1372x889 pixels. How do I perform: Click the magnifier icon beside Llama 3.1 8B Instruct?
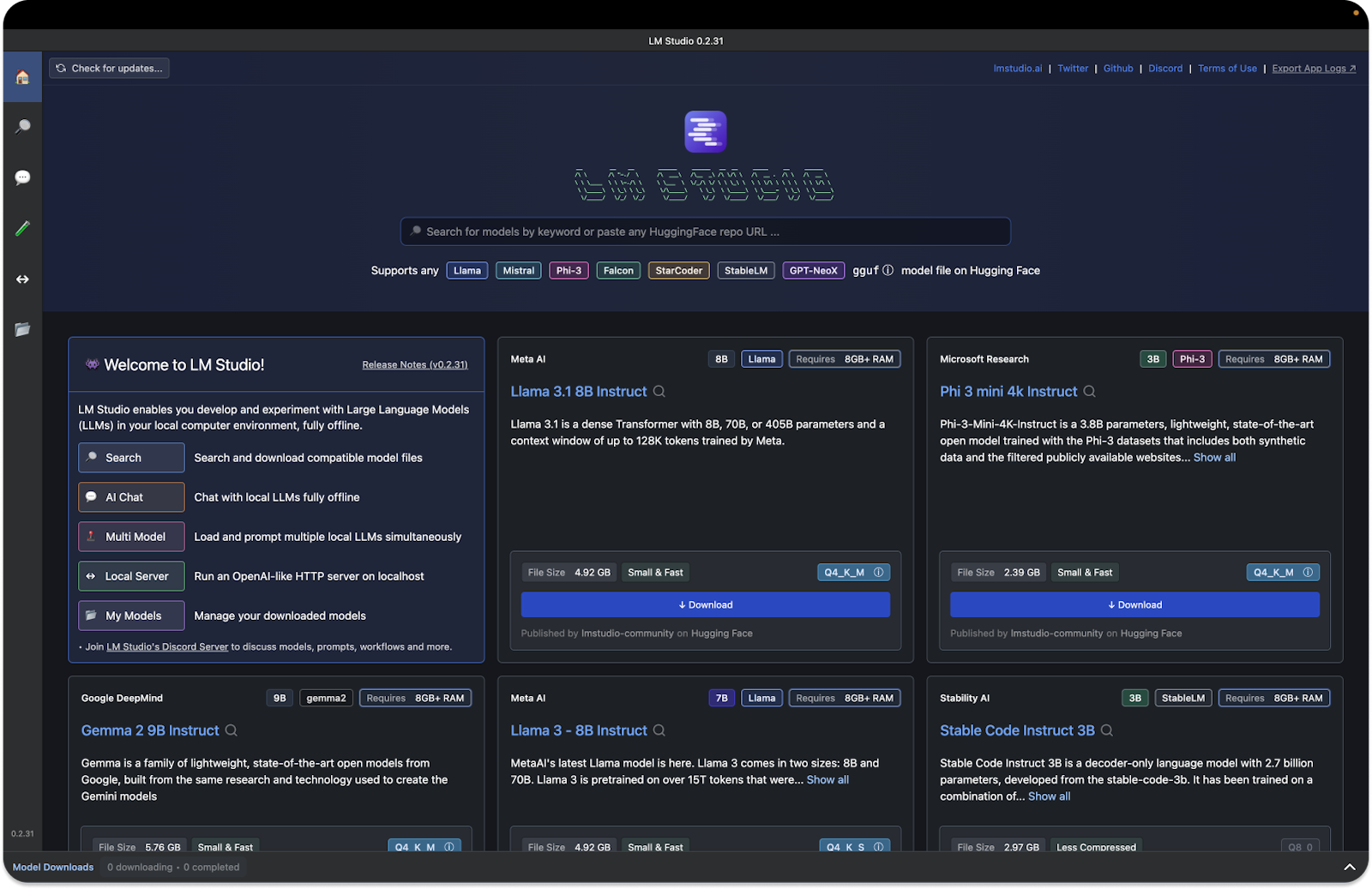(659, 392)
